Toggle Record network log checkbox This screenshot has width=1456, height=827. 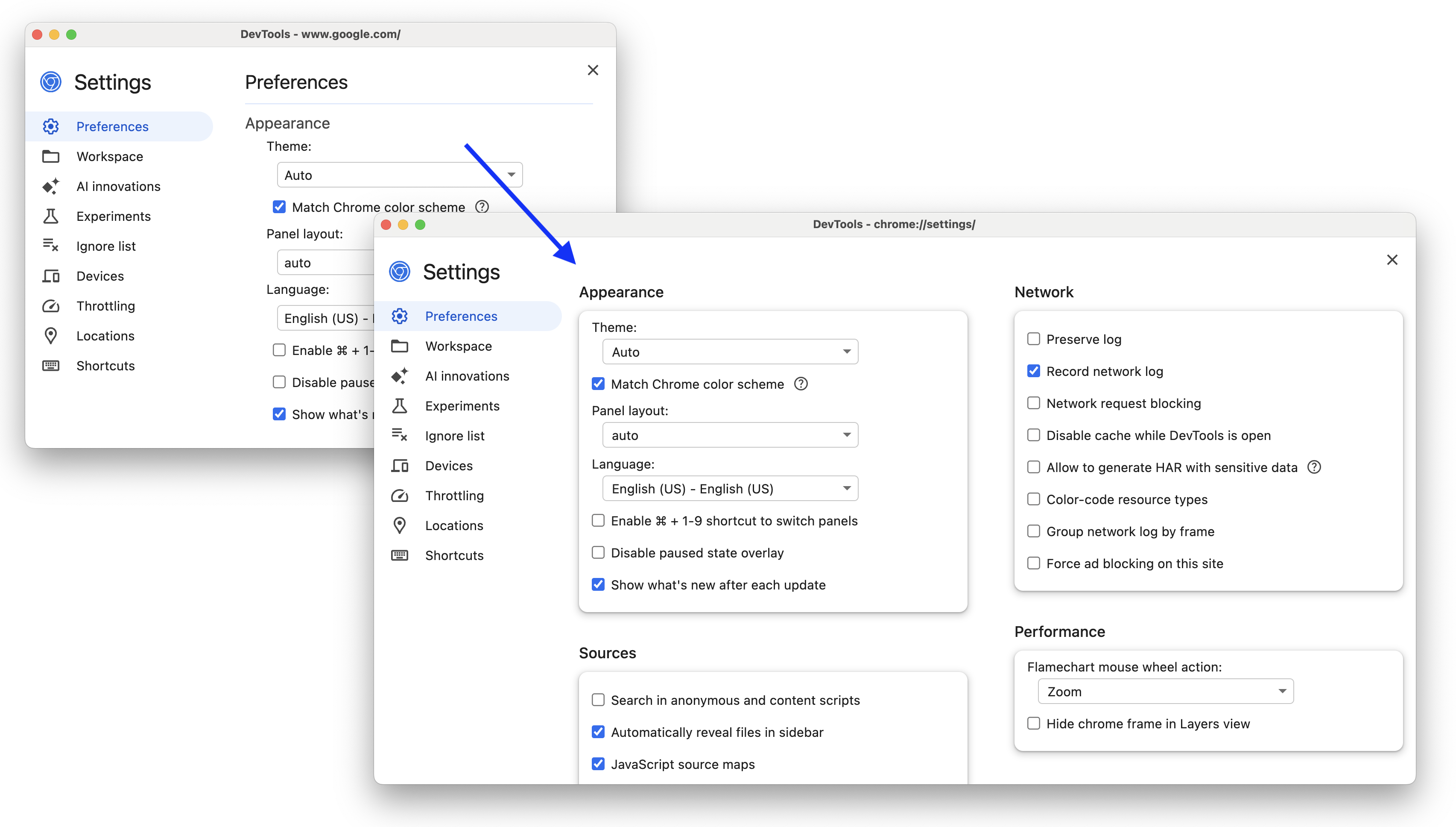click(x=1033, y=371)
